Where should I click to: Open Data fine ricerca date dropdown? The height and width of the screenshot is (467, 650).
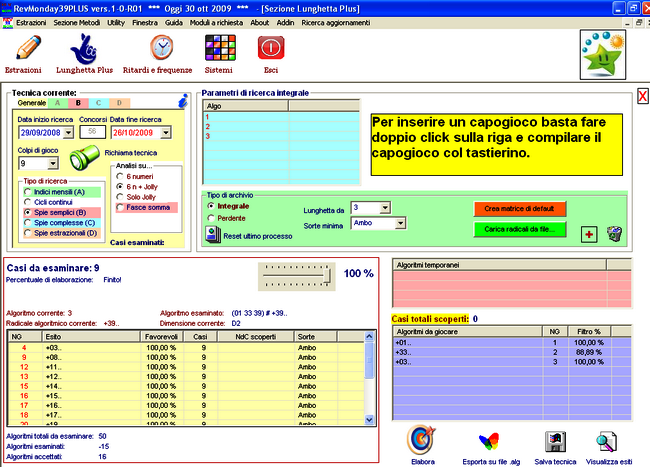coord(166,133)
